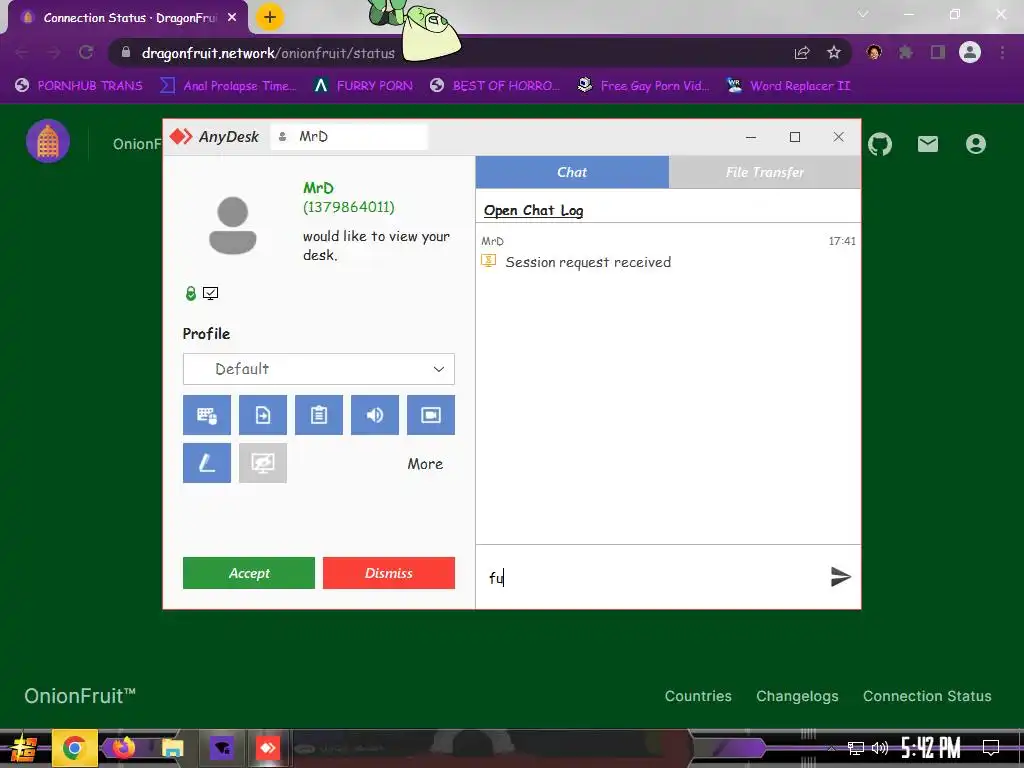The height and width of the screenshot is (768, 1024).
Task: Open the notification center icon
Action: [991, 748]
